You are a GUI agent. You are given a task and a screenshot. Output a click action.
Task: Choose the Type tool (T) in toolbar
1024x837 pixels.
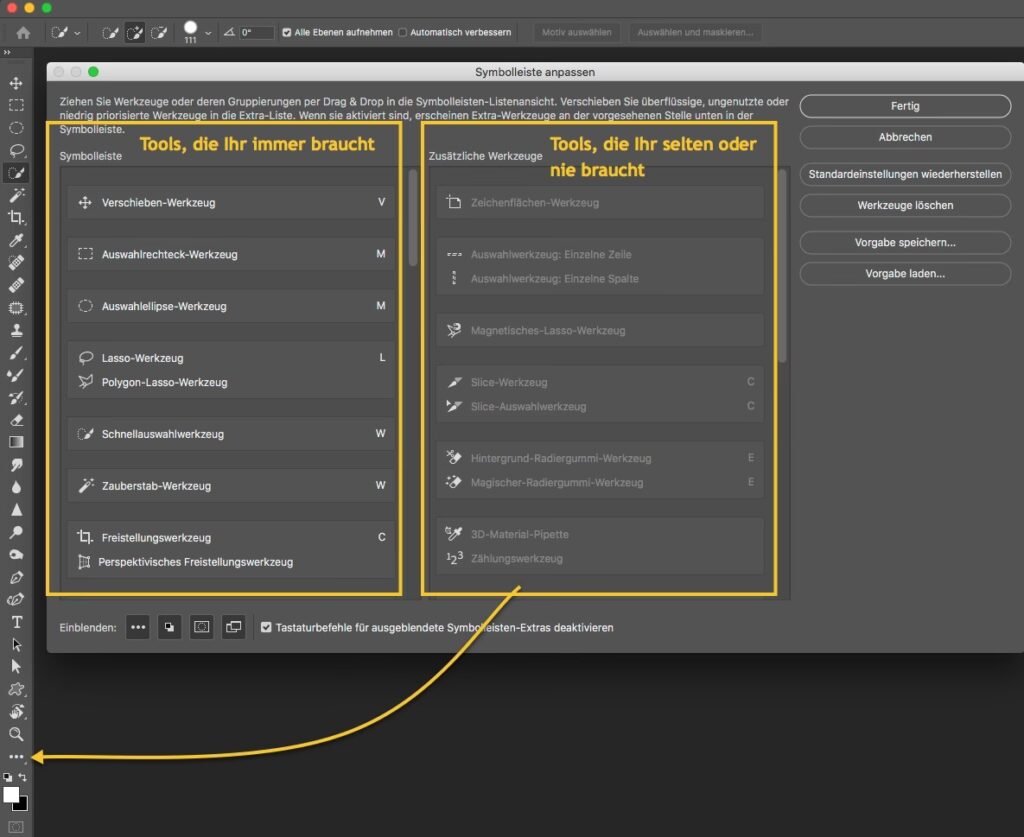pos(15,622)
